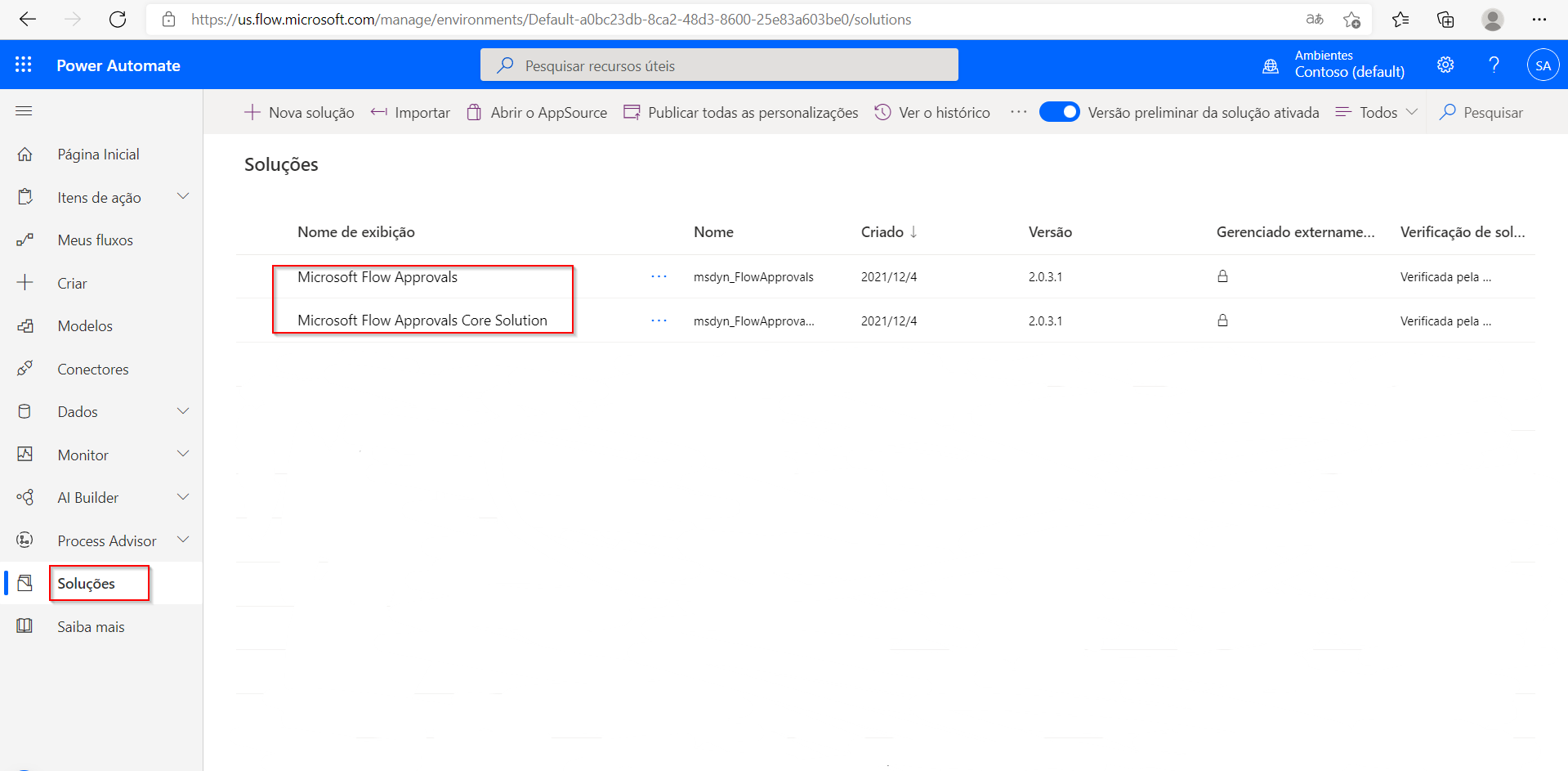Open Modelos in sidebar
Image resolution: width=1568 pixels, height=771 pixels.
[85, 325]
